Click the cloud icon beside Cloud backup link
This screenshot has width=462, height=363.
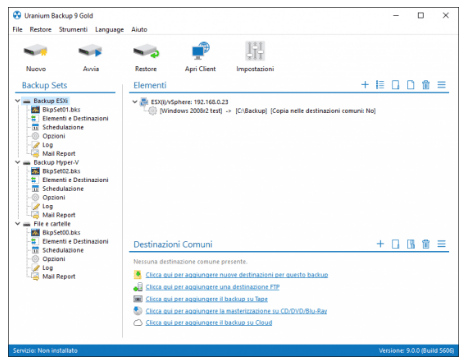point(138,323)
